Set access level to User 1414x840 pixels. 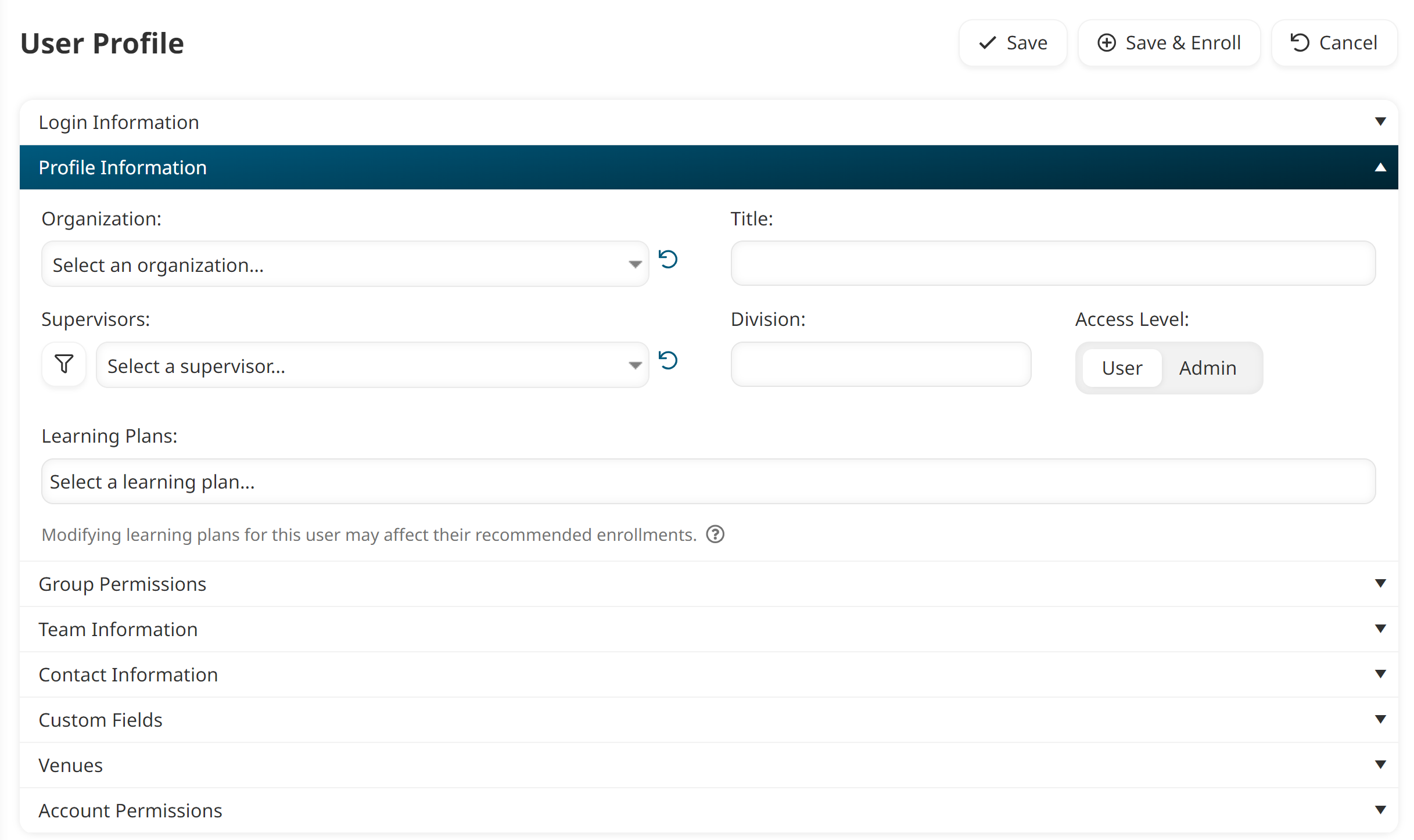[x=1122, y=368]
